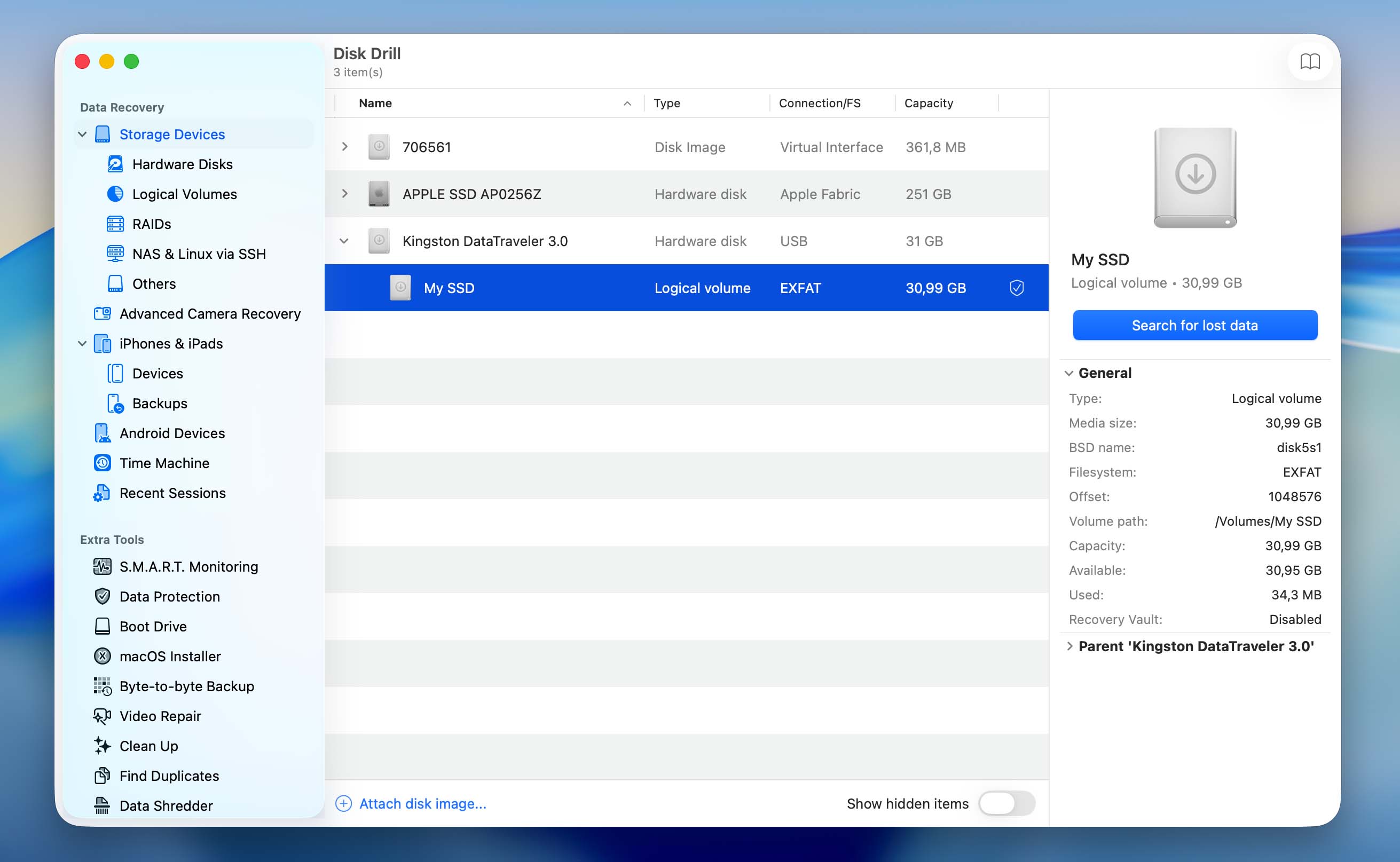Expand the 706561 disk image row
This screenshot has height=862, width=1400.
tap(344, 147)
